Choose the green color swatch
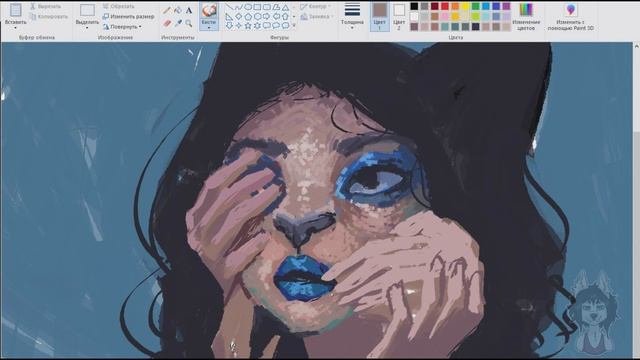Viewport: 640px width, 360px height. (x=476, y=6)
